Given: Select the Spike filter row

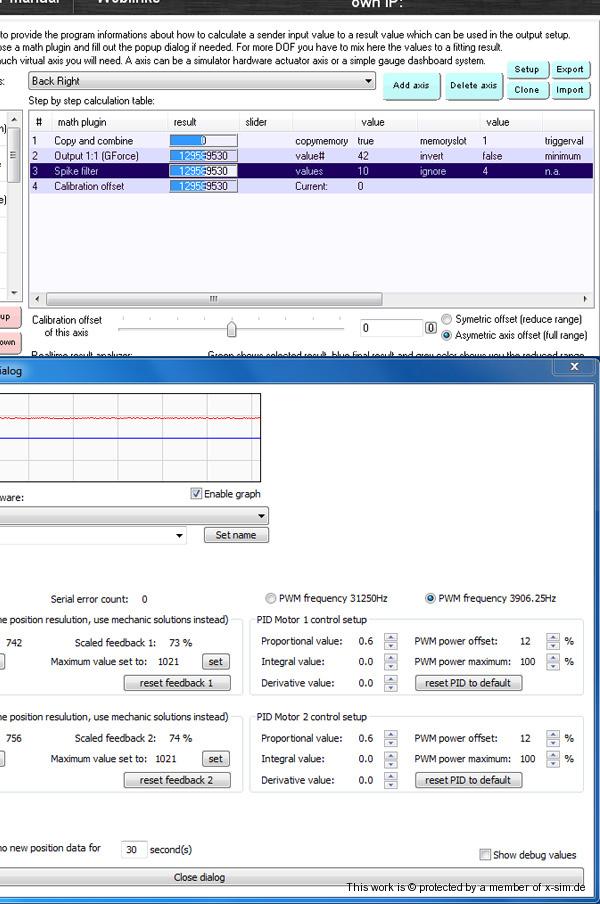Looking at the screenshot, I should [76, 171].
